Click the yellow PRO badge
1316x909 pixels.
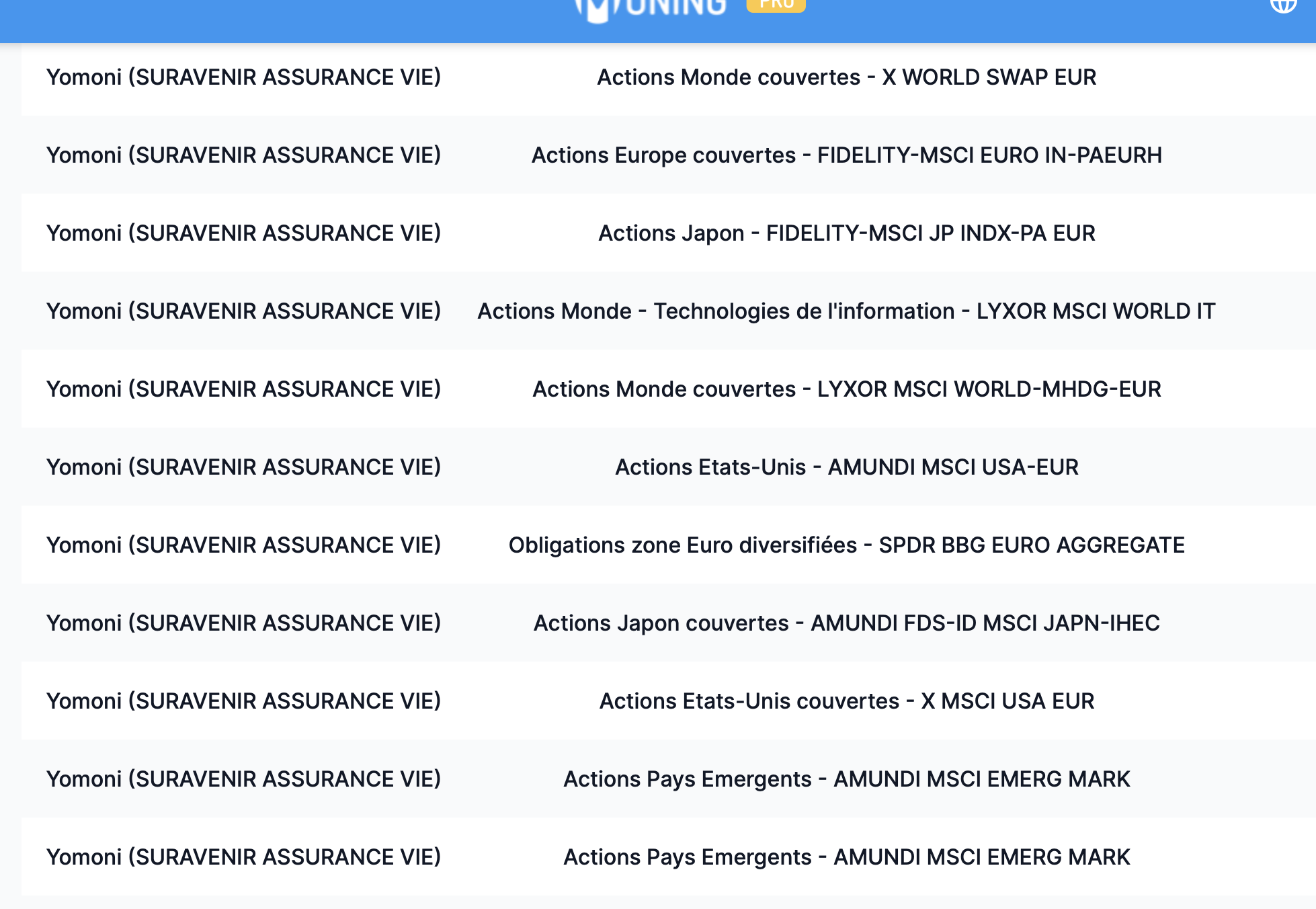coord(776,5)
